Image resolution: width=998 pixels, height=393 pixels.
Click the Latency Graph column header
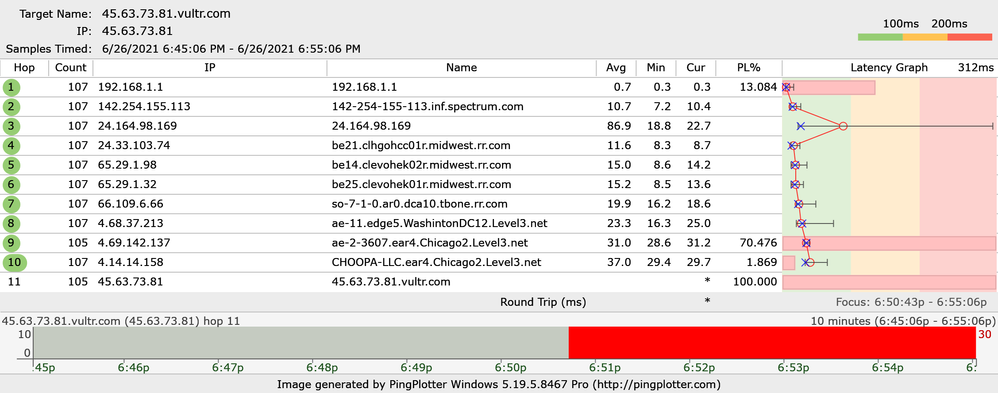coord(889,68)
